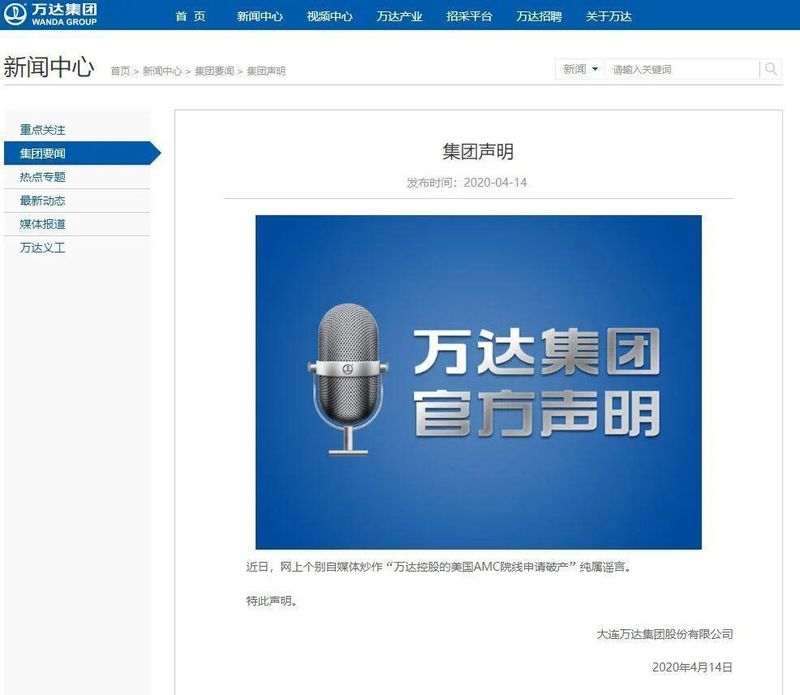Open the 新闻中心 nav menu item

260,16
